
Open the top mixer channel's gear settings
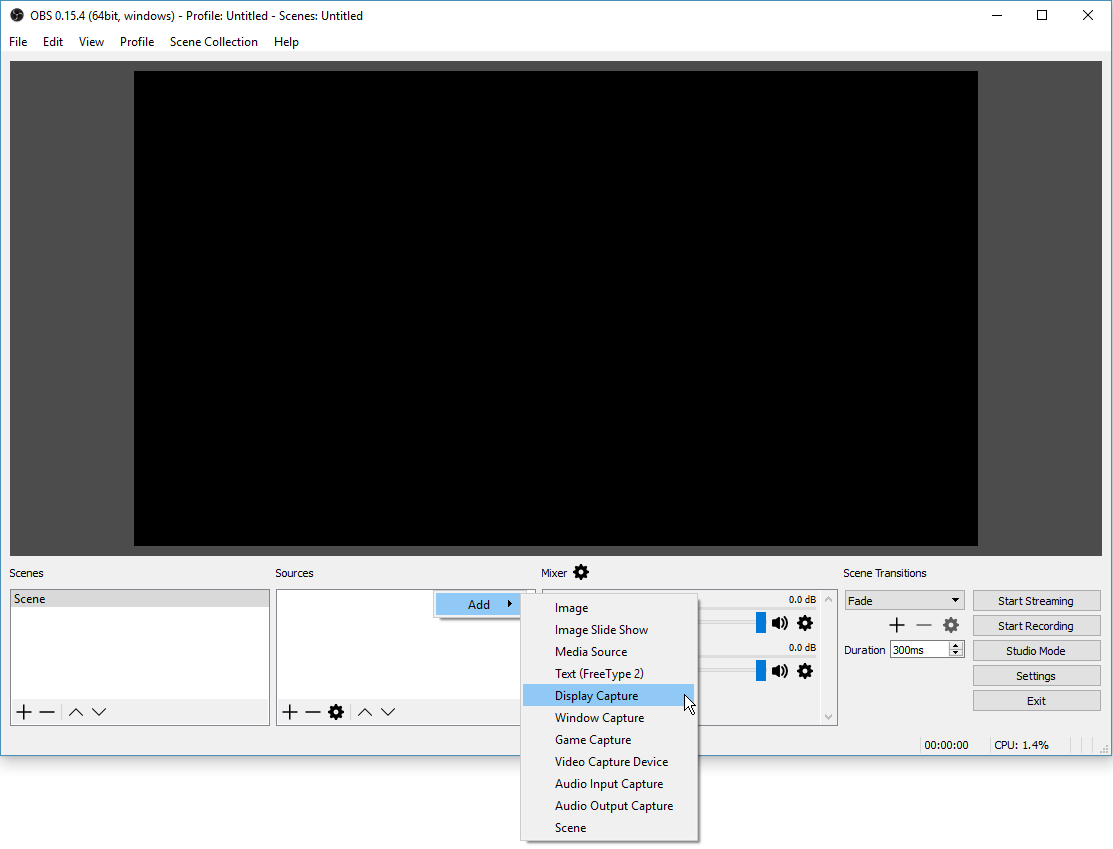point(805,623)
